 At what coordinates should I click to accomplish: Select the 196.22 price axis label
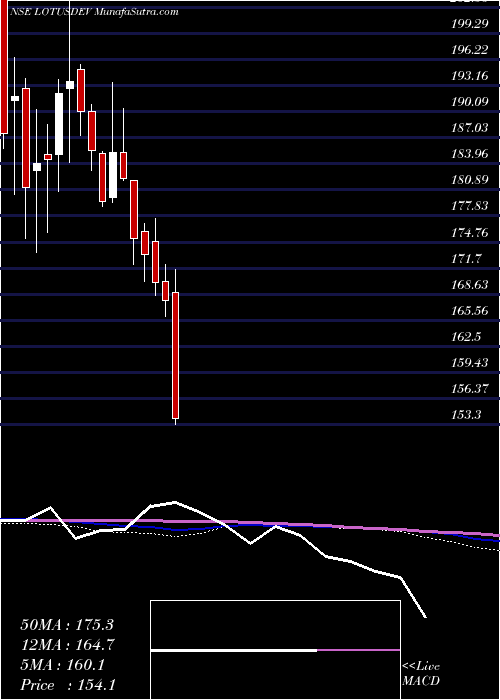470,50
